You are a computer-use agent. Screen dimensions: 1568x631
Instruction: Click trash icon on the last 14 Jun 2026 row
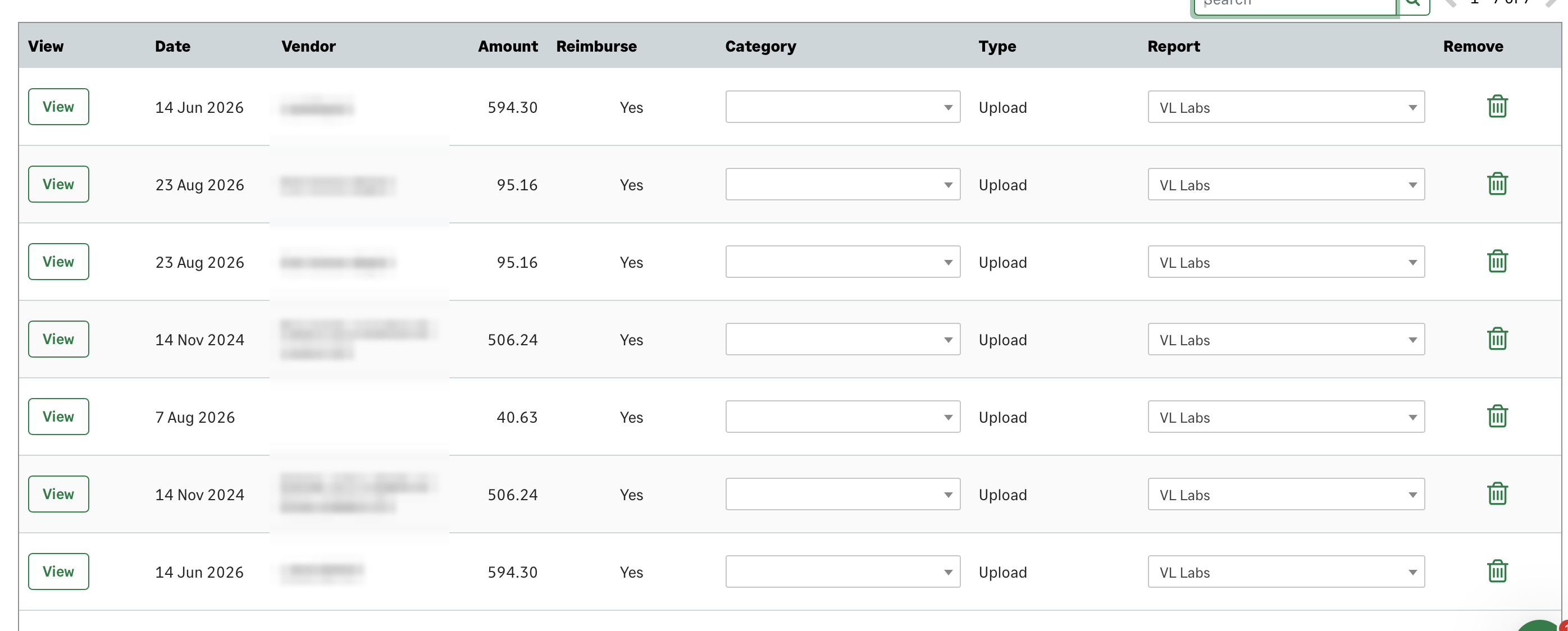1497,571
